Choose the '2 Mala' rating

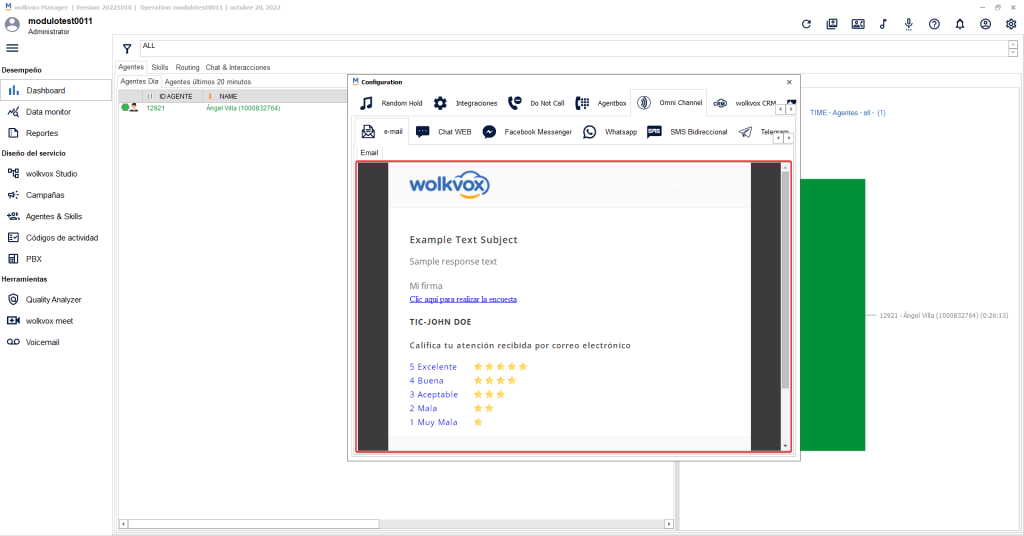click(x=423, y=408)
